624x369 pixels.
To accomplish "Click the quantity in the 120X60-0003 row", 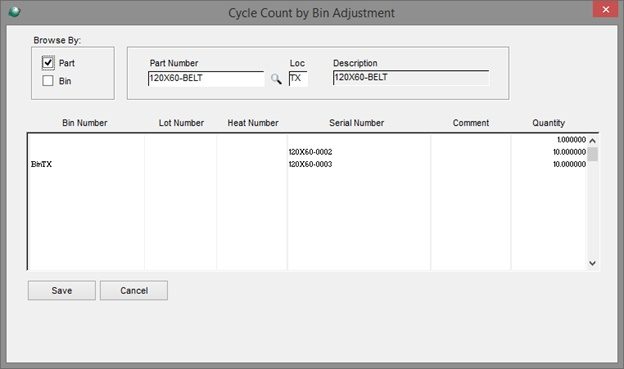I will pyautogui.click(x=569, y=164).
